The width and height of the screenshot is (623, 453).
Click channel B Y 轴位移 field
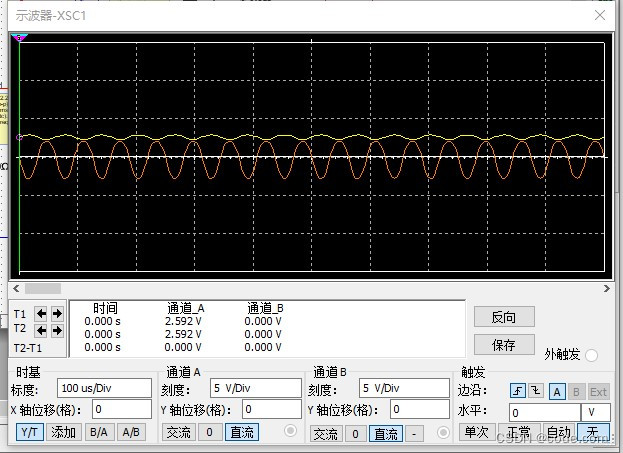(420, 409)
